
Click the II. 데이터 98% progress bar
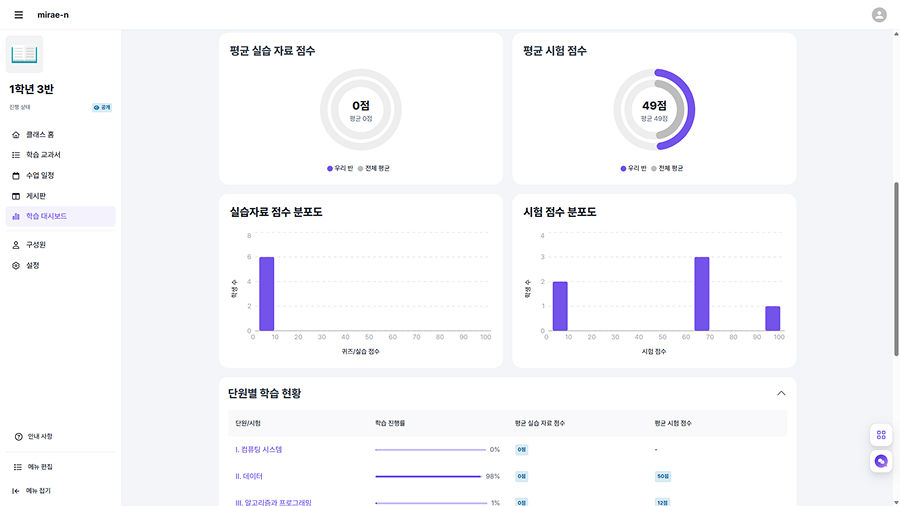pyautogui.click(x=428, y=476)
